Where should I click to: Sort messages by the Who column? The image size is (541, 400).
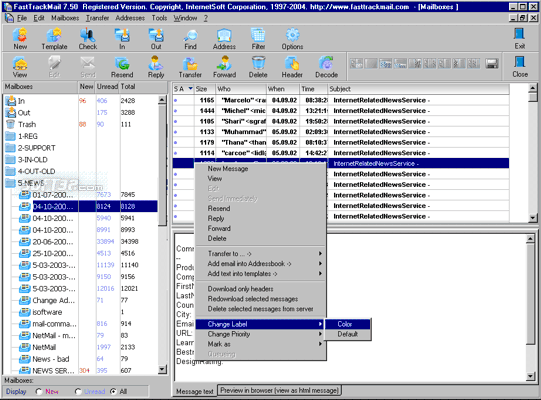click(x=241, y=89)
